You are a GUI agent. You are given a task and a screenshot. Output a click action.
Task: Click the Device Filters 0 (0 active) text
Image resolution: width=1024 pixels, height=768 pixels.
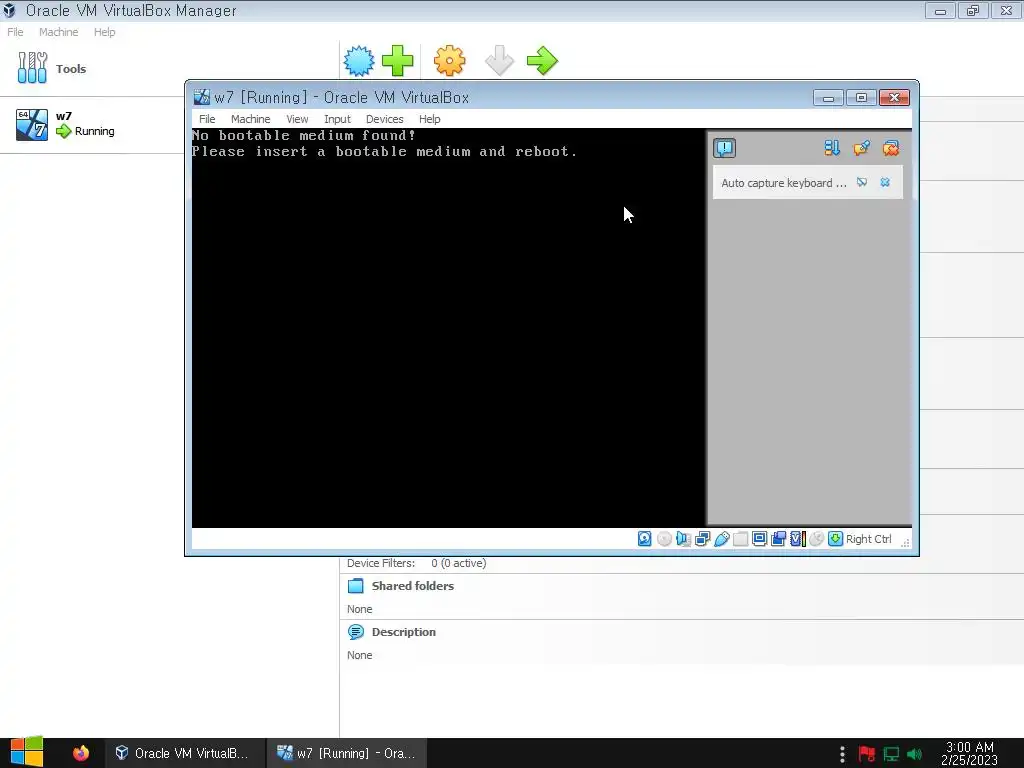[417, 563]
